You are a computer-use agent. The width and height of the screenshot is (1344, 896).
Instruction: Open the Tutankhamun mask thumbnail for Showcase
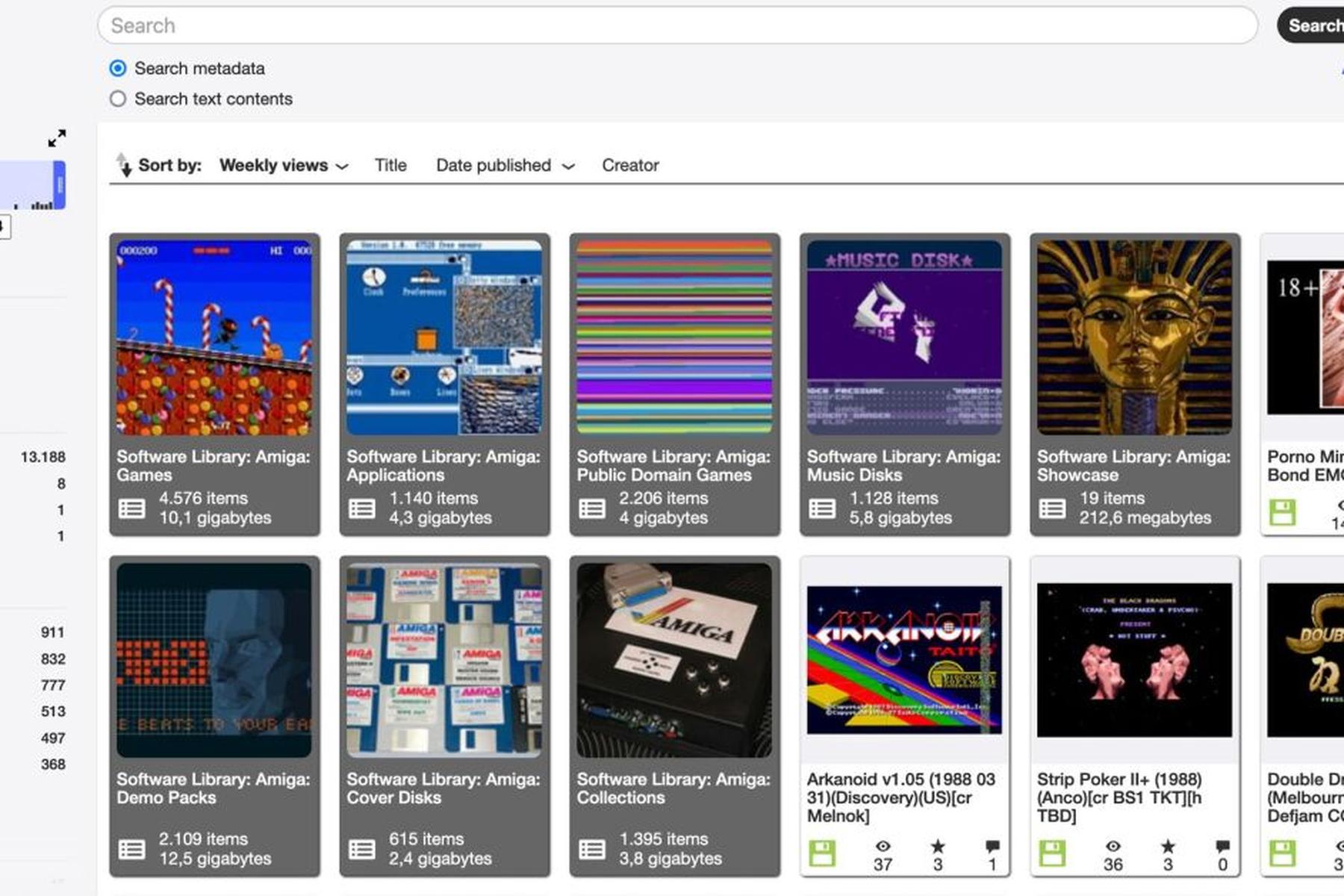pos(1134,337)
